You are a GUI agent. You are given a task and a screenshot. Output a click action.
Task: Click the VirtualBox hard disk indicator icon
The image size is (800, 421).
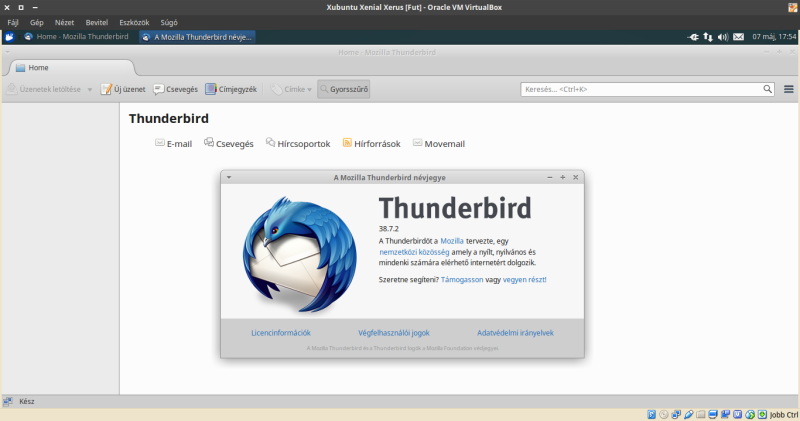(x=652, y=414)
